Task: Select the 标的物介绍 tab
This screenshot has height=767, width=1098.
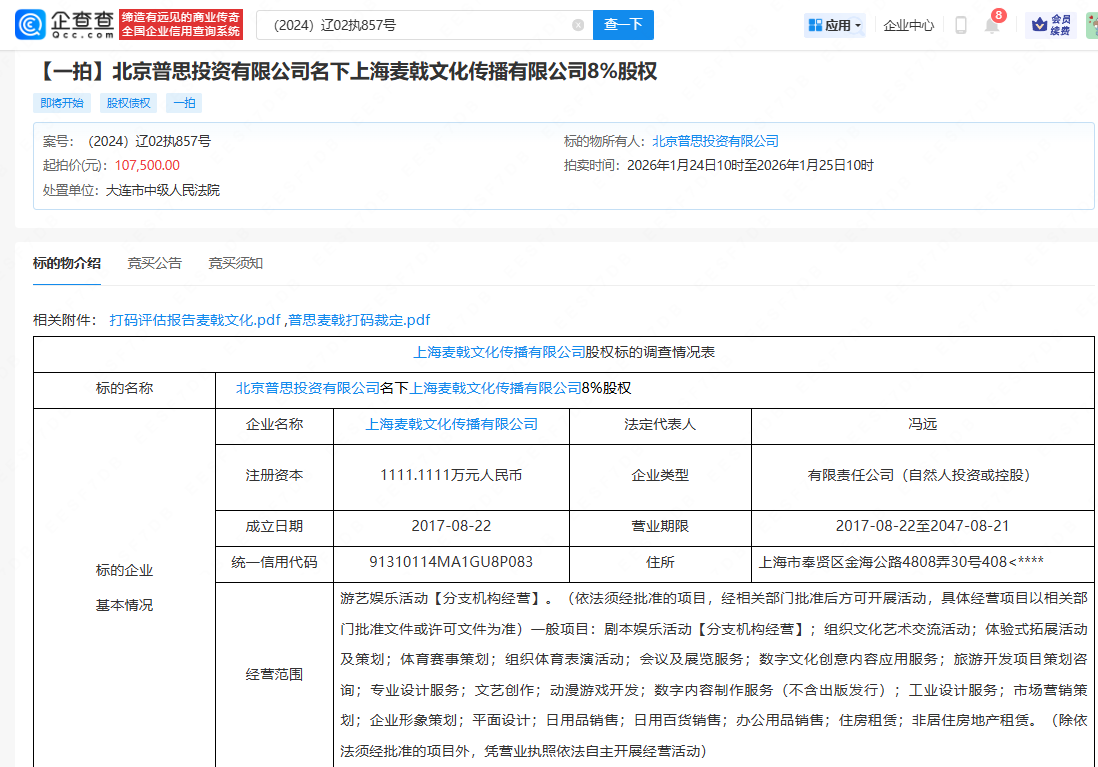Action: (66, 263)
